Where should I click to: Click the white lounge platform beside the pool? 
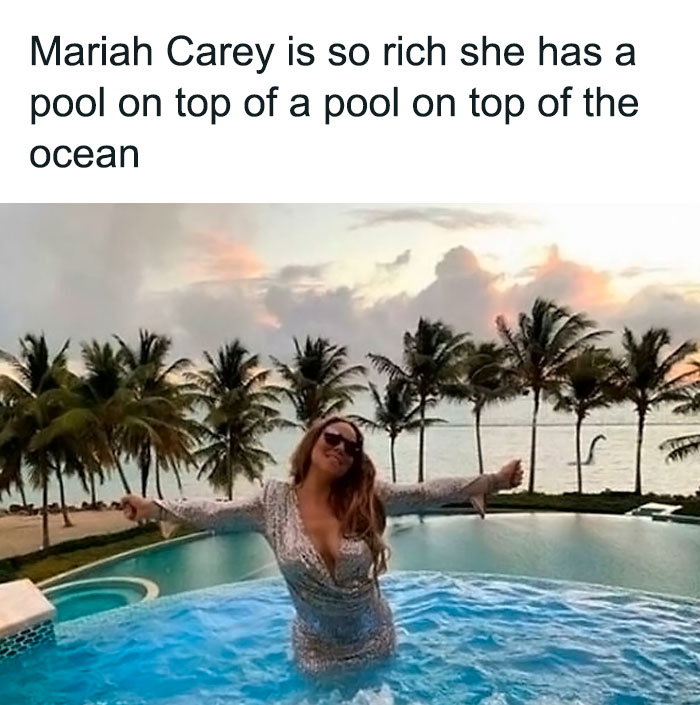point(655,509)
